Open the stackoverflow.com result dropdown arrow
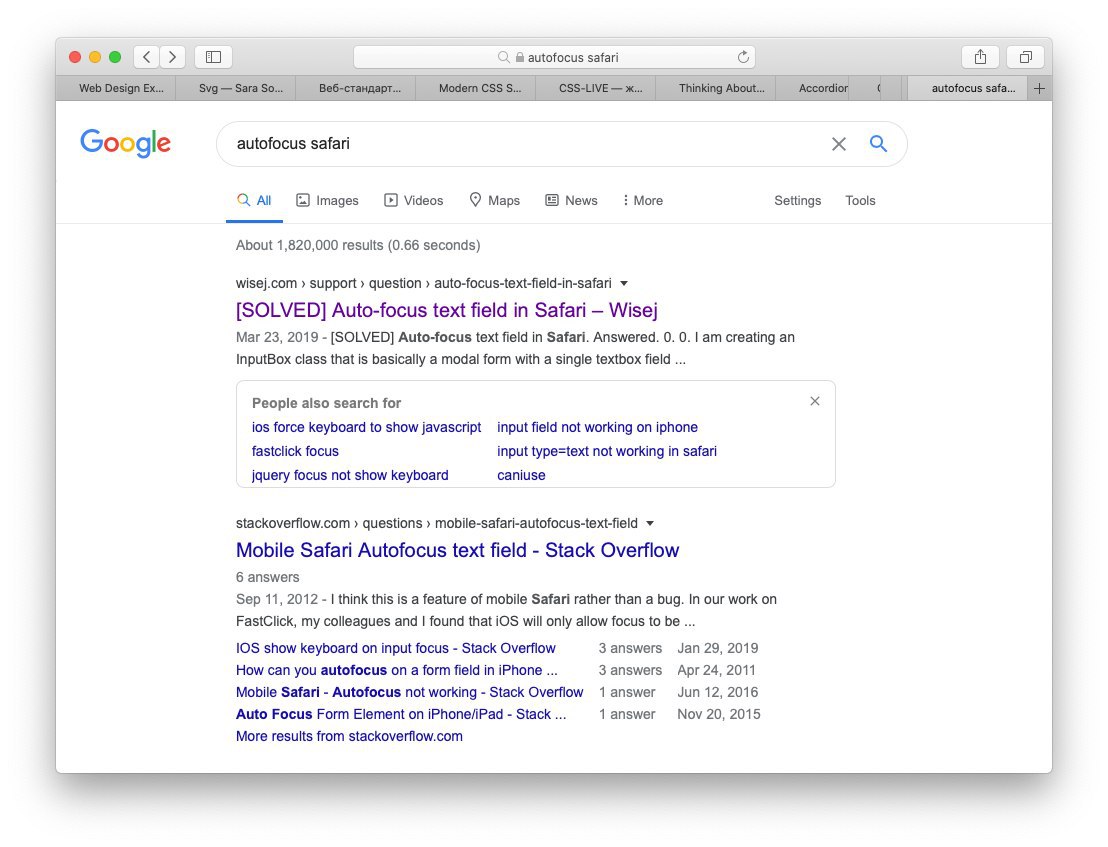The height and width of the screenshot is (847, 1108). tap(650, 523)
